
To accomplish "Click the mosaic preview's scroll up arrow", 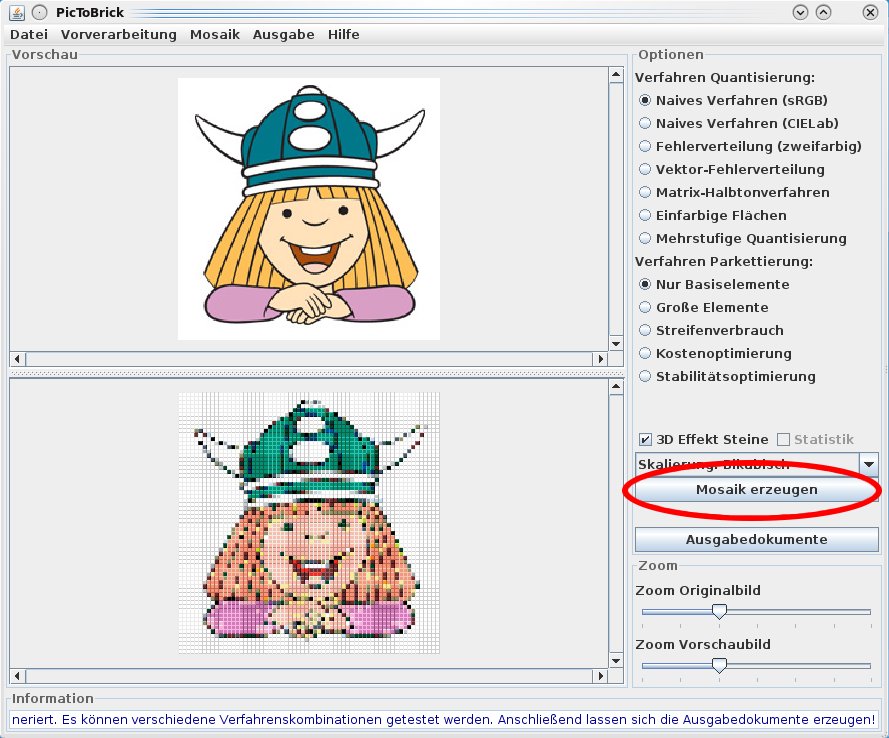I will click(x=616, y=387).
